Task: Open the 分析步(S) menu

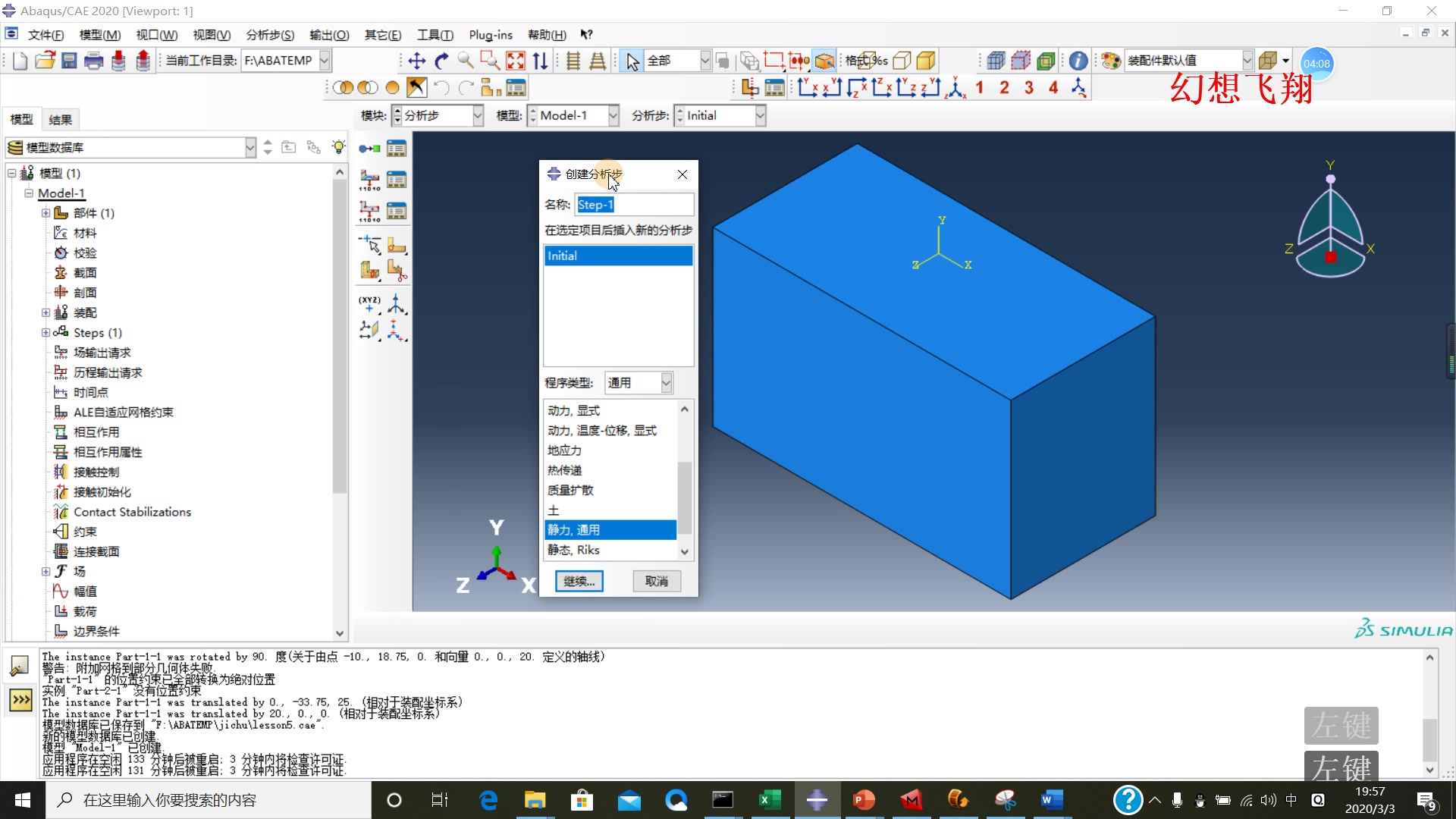Action: [269, 35]
